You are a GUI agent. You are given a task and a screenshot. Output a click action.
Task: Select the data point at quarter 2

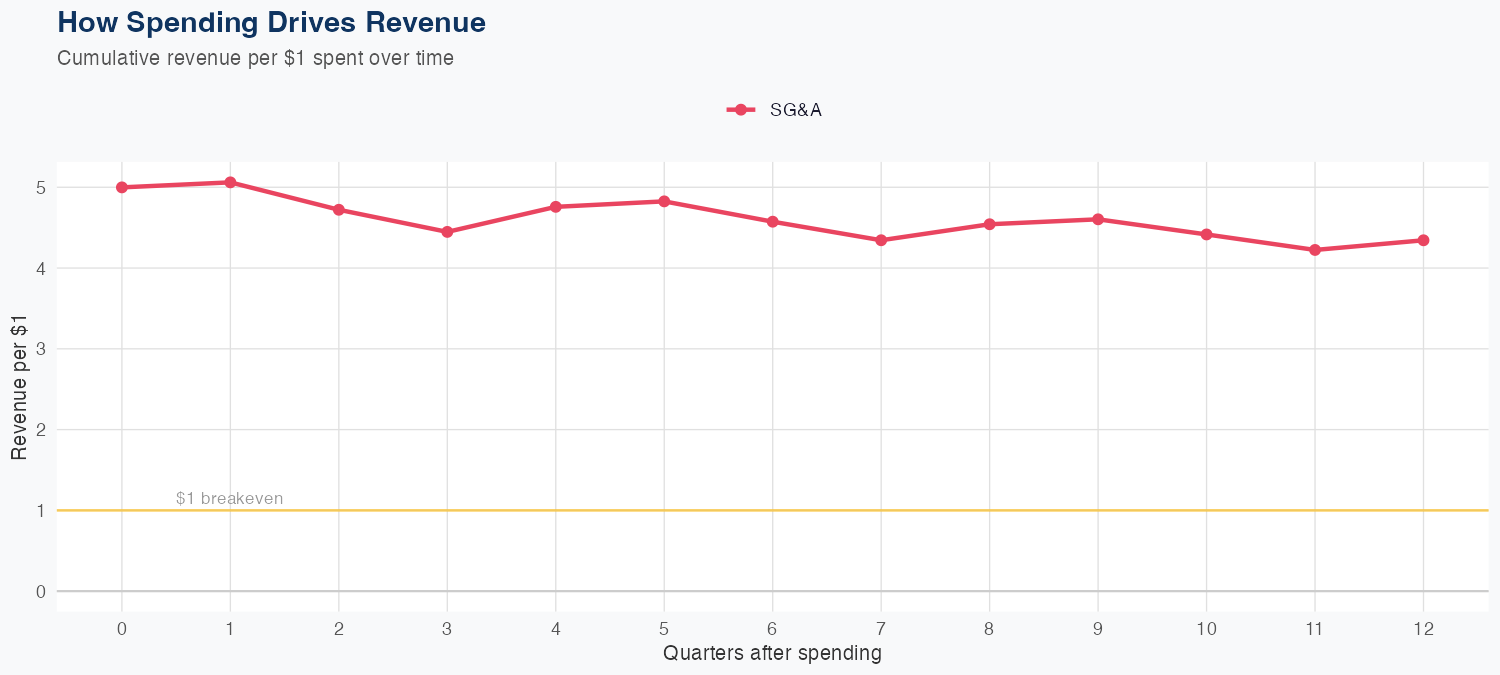339,210
